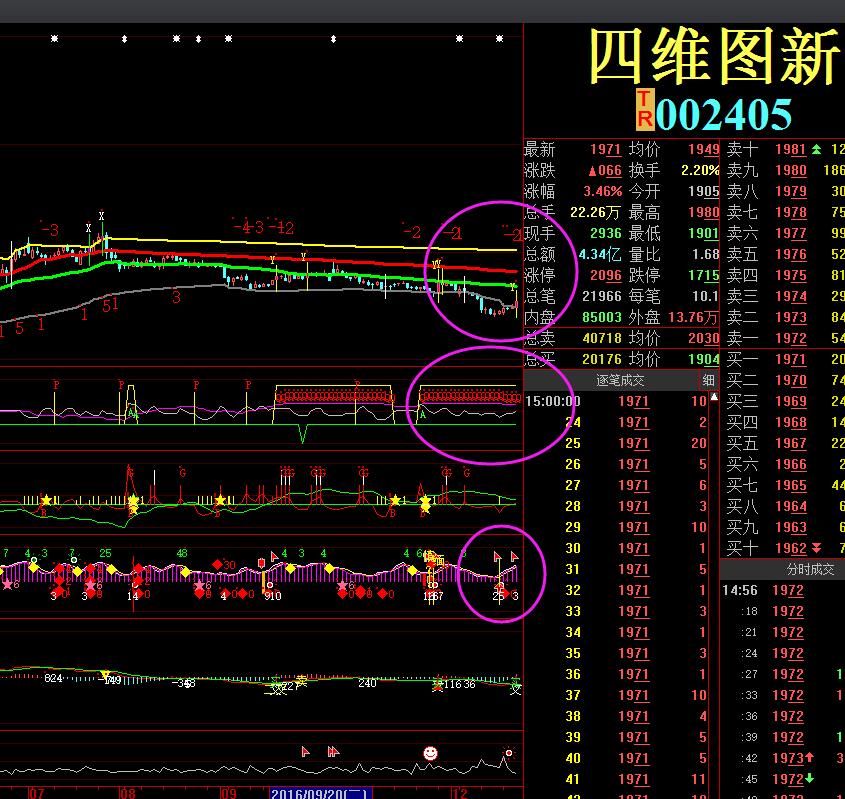Click the red down arrow beside 买十 price

click(x=816, y=548)
